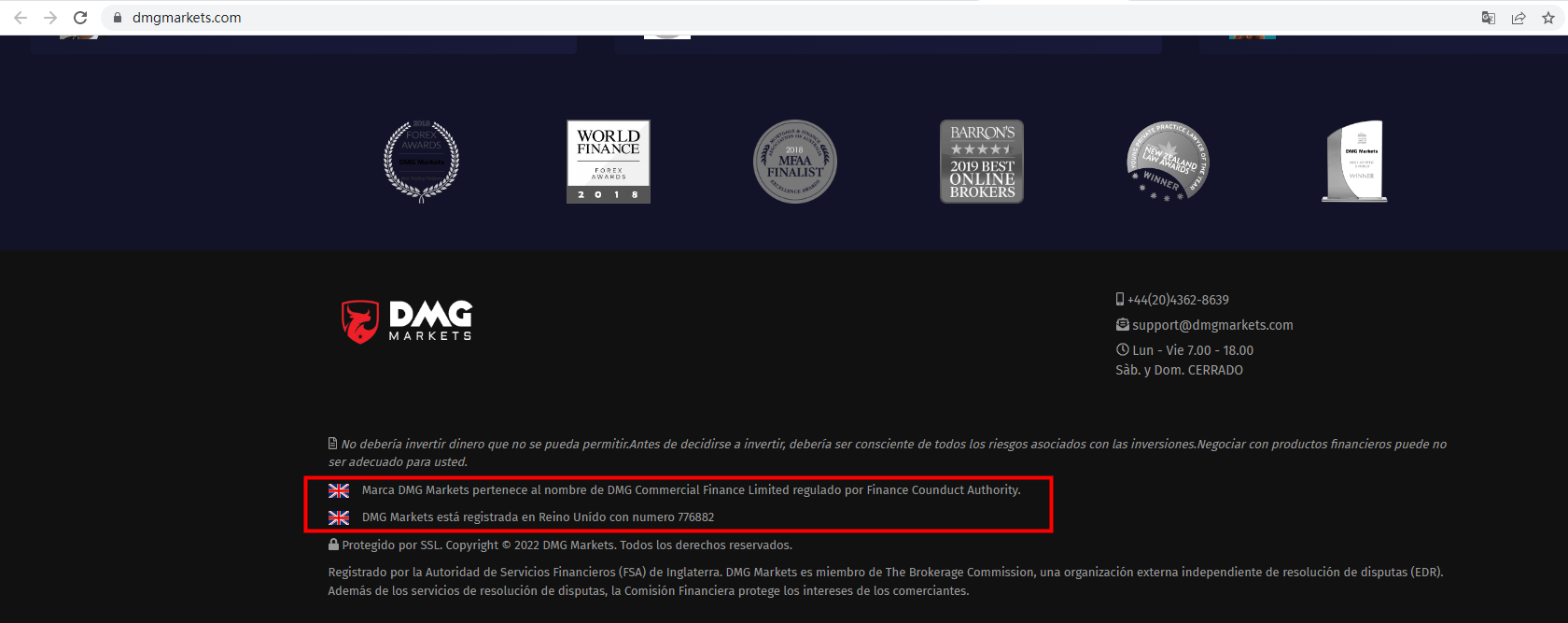Click the share page icon
The width and height of the screenshot is (1568, 623).
tap(1519, 18)
